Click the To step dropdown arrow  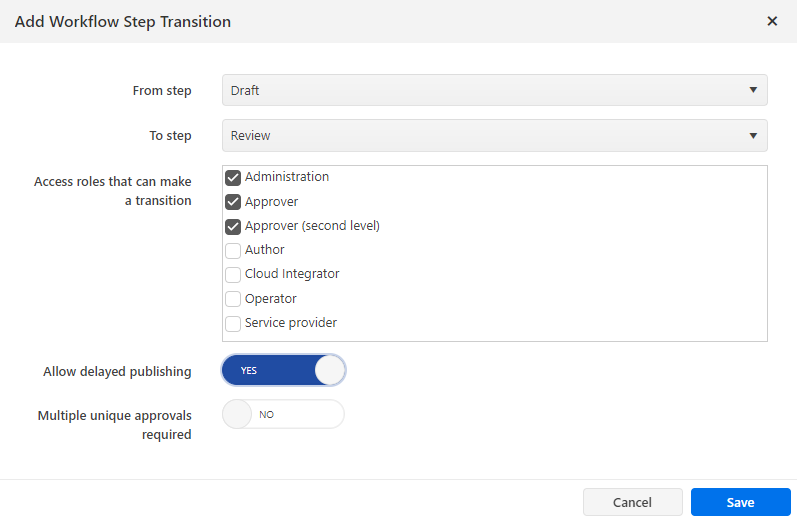pos(753,135)
